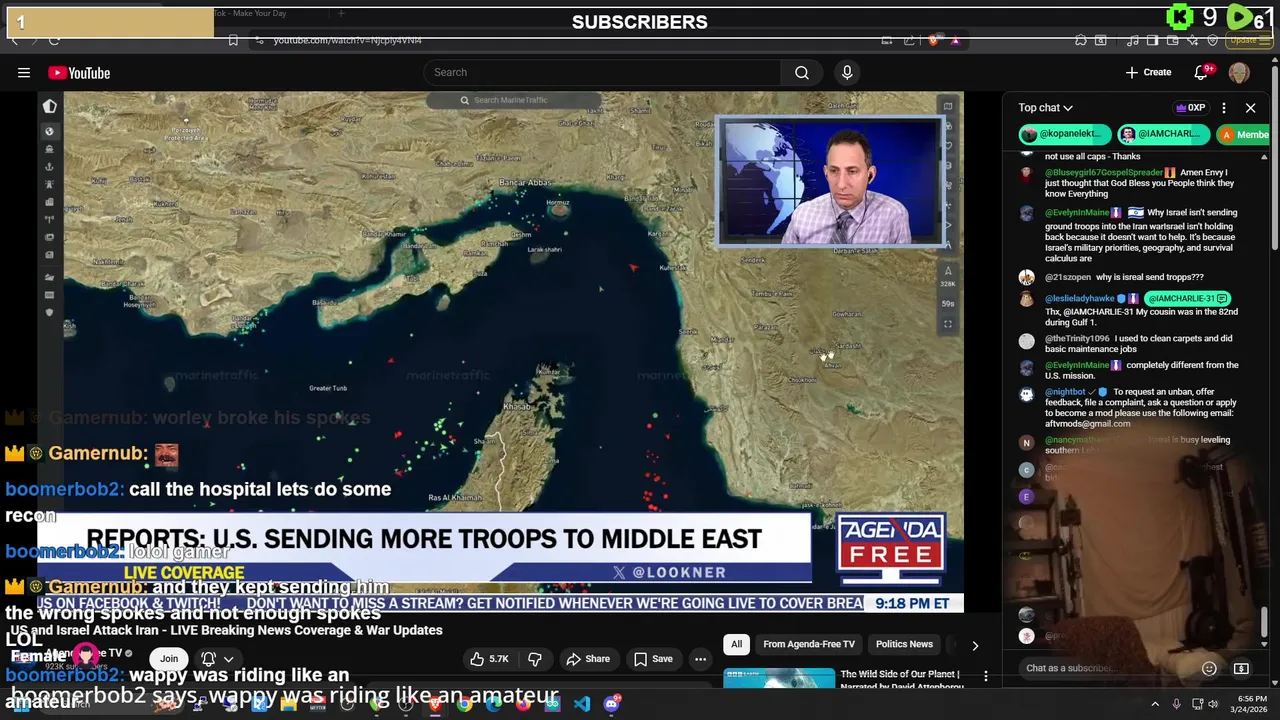Save video to a playlist
Image resolution: width=1280 pixels, height=720 pixels.
tap(652, 659)
